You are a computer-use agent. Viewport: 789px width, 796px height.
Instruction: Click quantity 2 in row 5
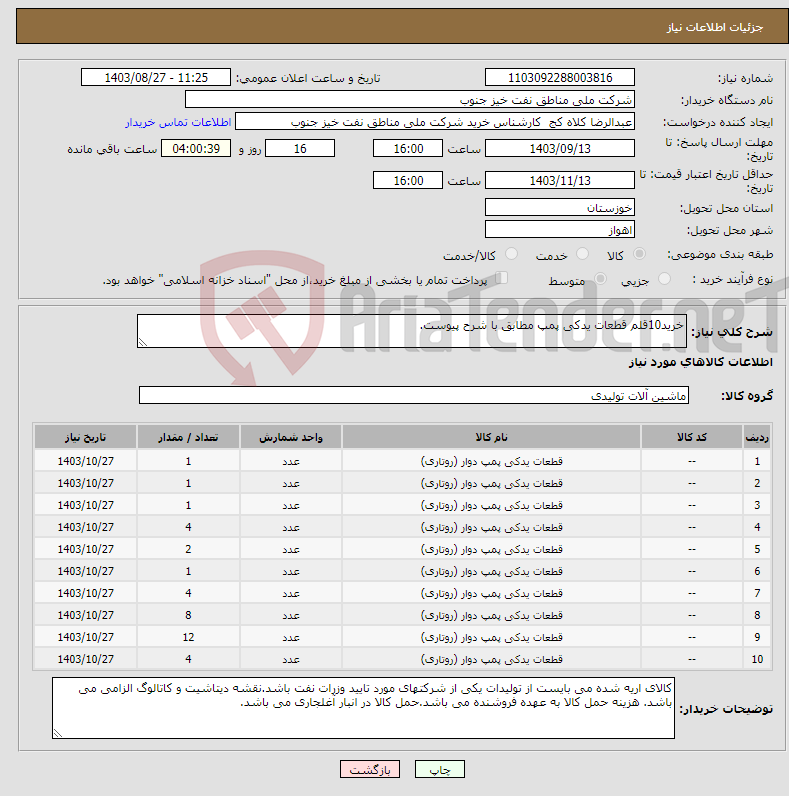click(188, 549)
